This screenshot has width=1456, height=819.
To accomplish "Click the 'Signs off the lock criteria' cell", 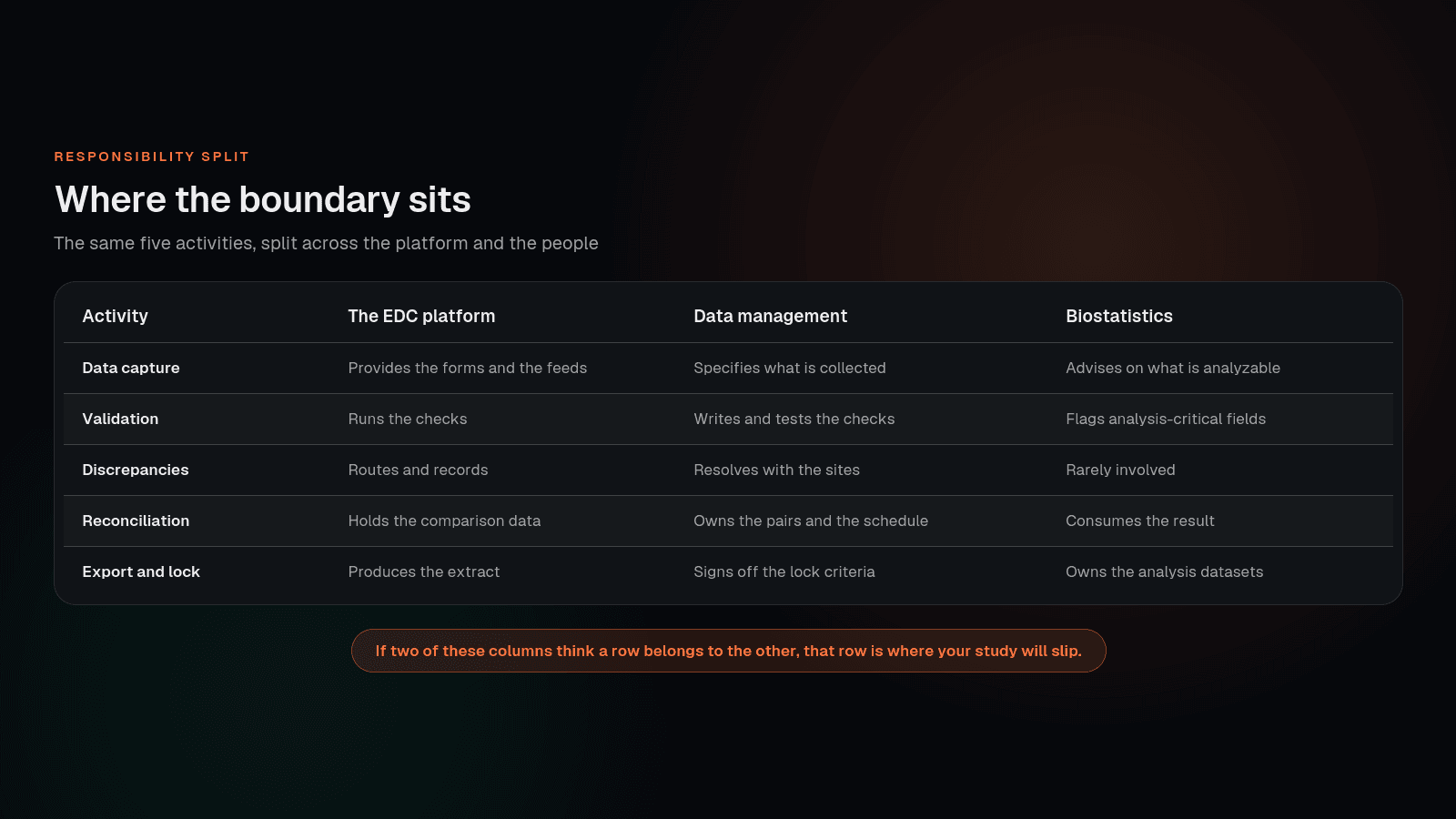I will (784, 571).
